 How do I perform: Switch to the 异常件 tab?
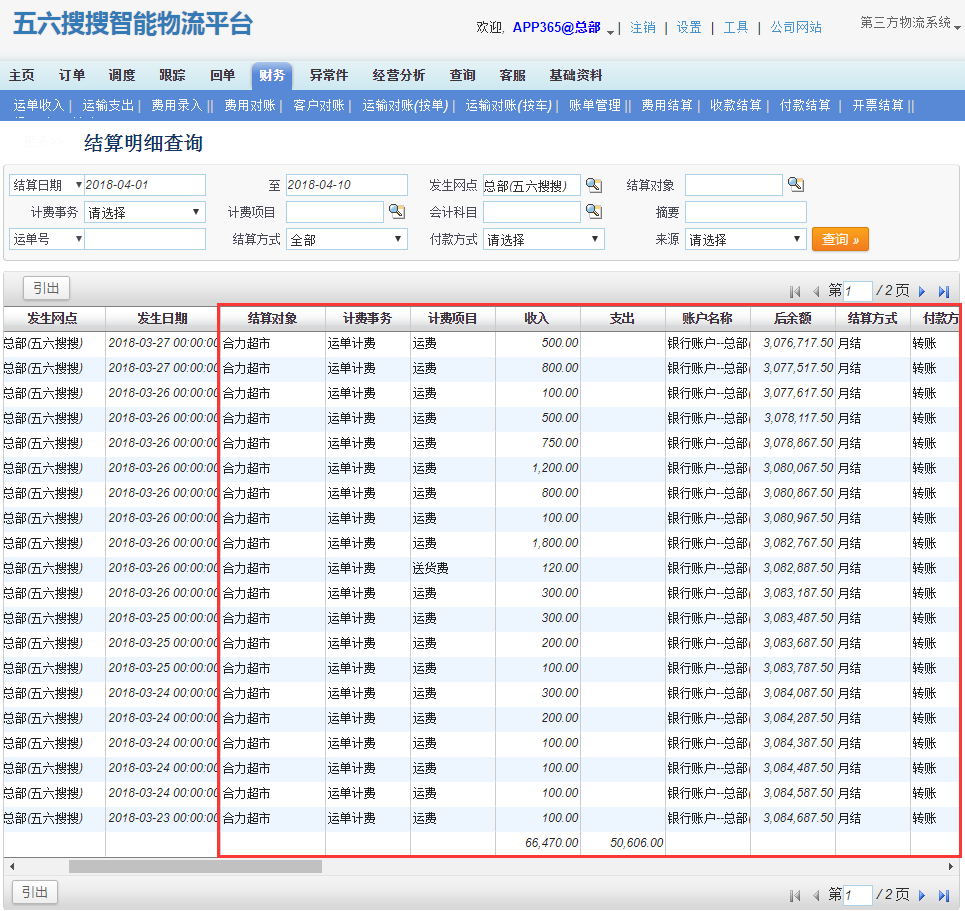[329, 75]
